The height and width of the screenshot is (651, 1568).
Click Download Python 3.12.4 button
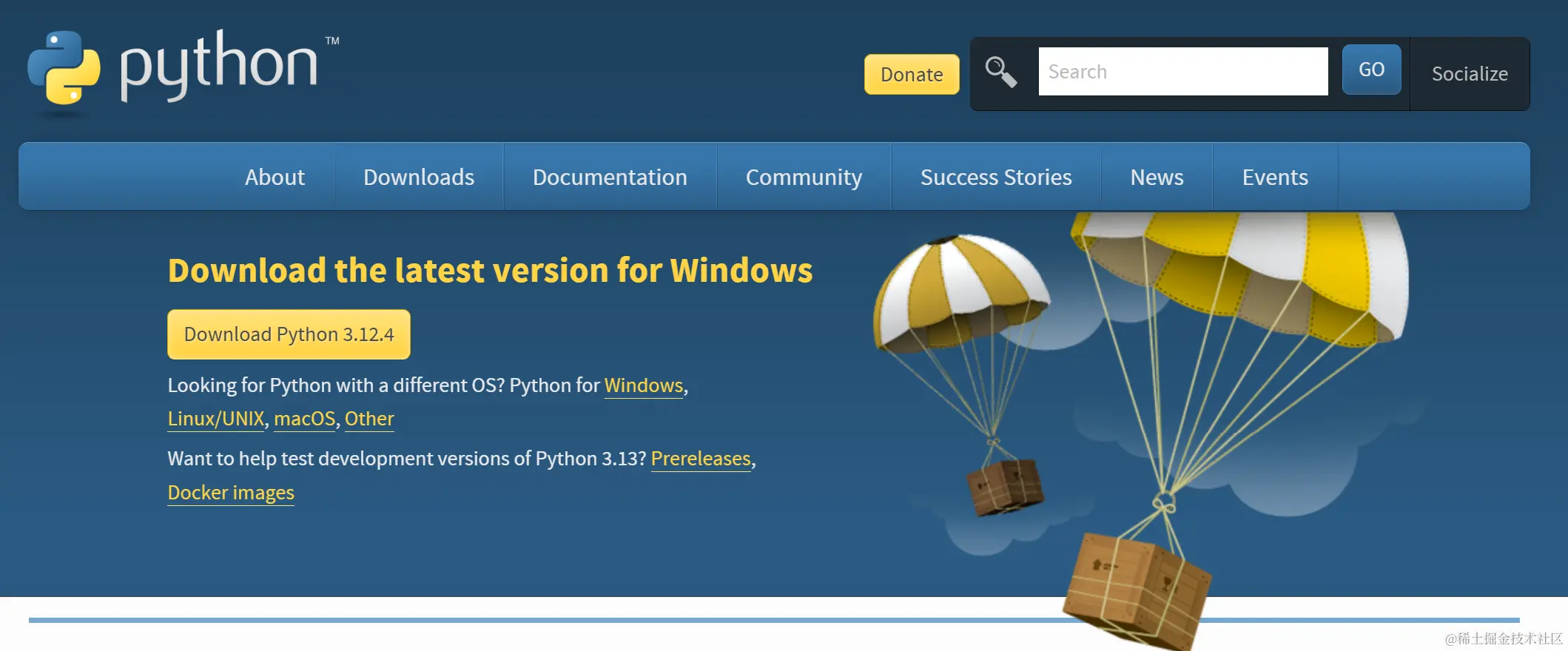[289, 334]
